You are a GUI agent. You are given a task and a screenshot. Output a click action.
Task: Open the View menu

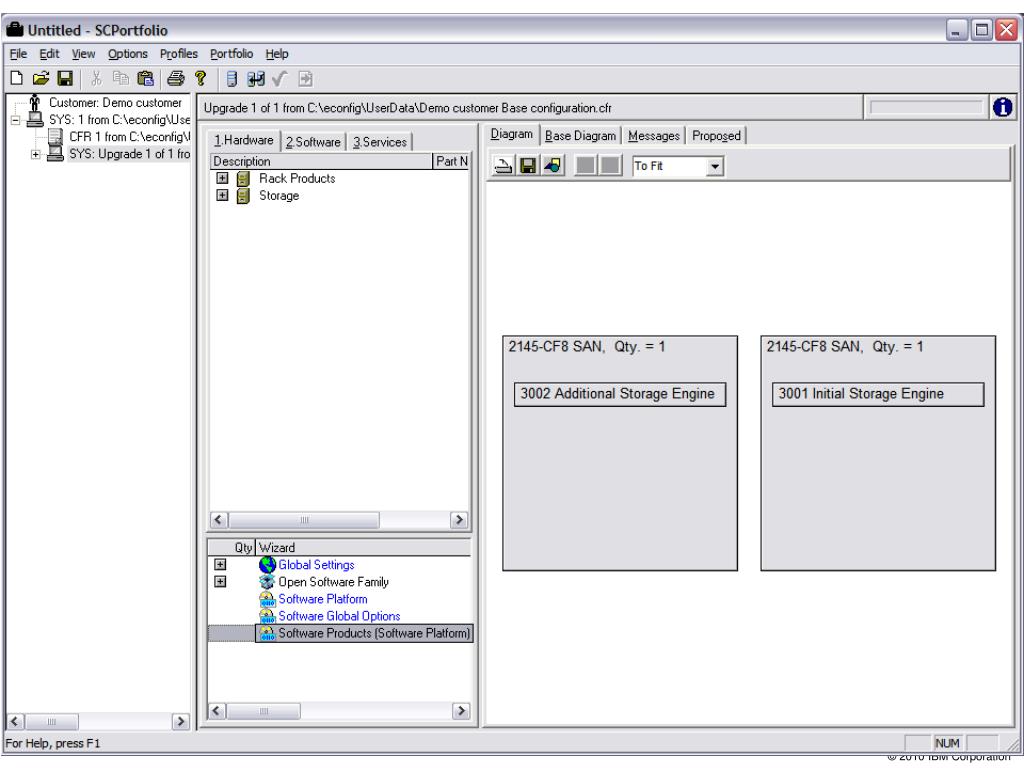pos(83,54)
